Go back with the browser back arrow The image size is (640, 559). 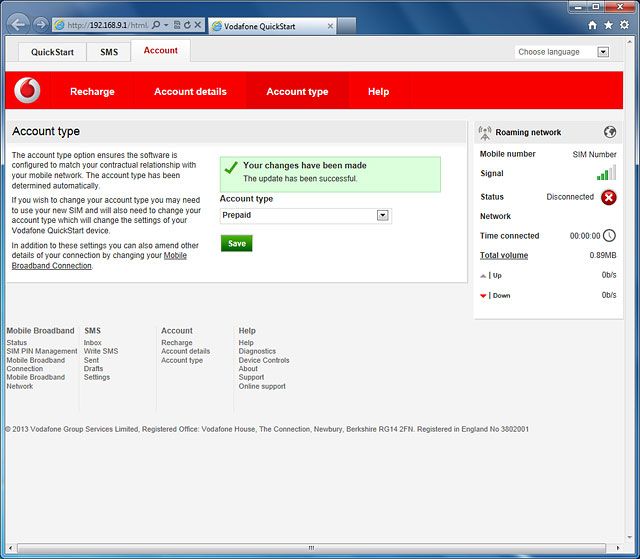point(18,24)
